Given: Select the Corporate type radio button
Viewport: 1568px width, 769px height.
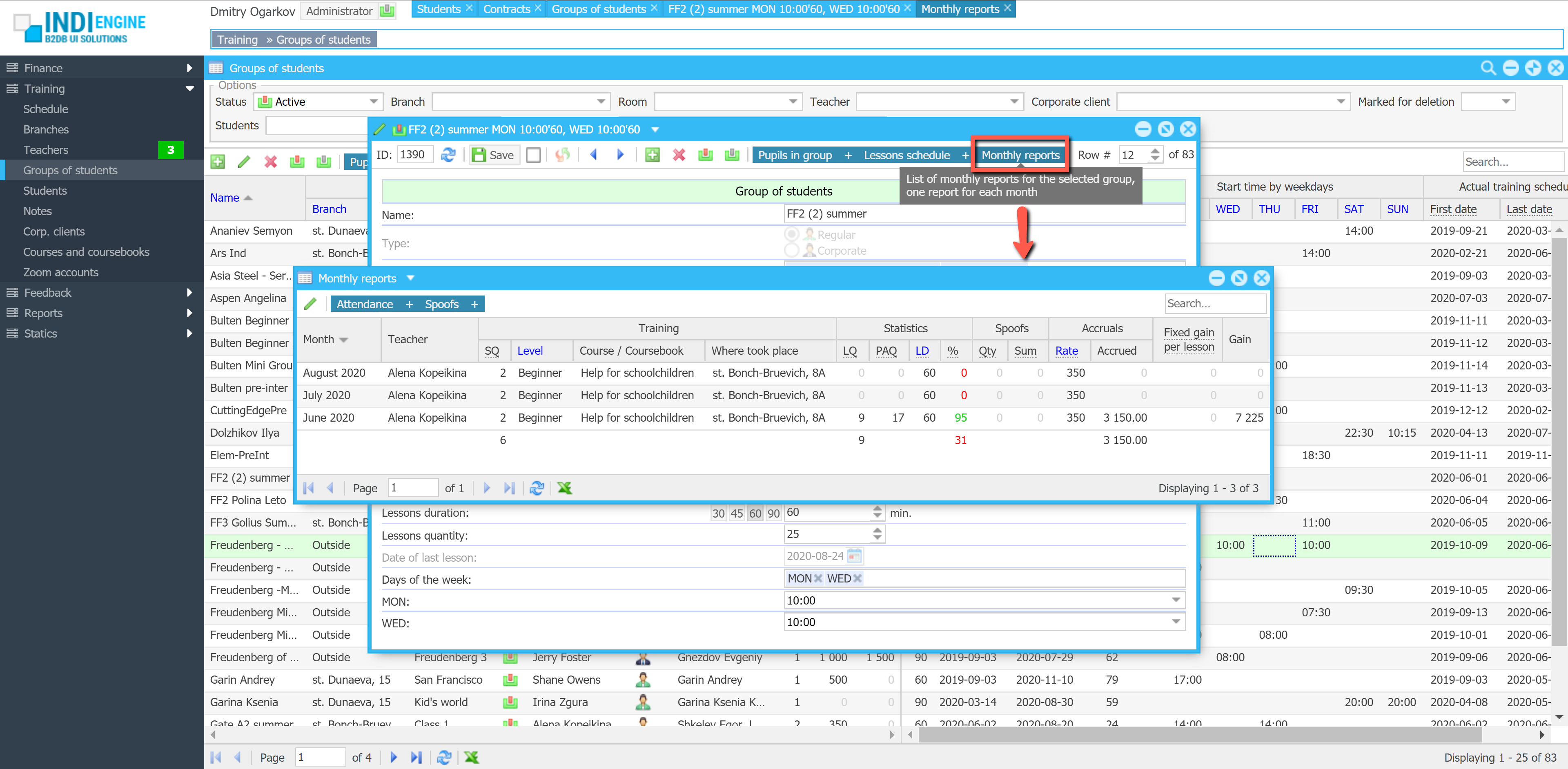Looking at the screenshot, I should click(x=791, y=250).
